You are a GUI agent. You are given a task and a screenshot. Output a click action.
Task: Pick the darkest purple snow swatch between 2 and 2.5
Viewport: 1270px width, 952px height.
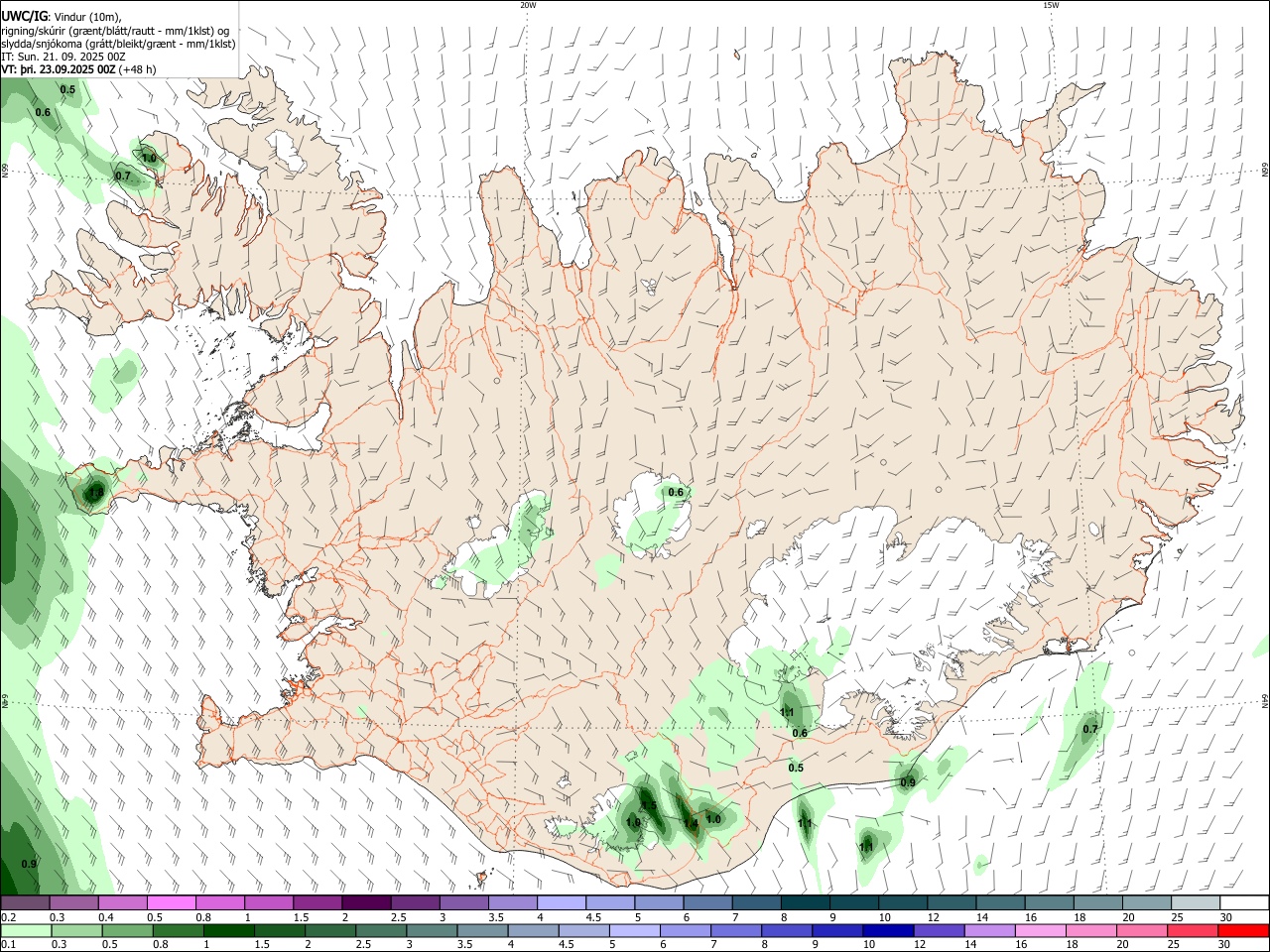(366, 903)
